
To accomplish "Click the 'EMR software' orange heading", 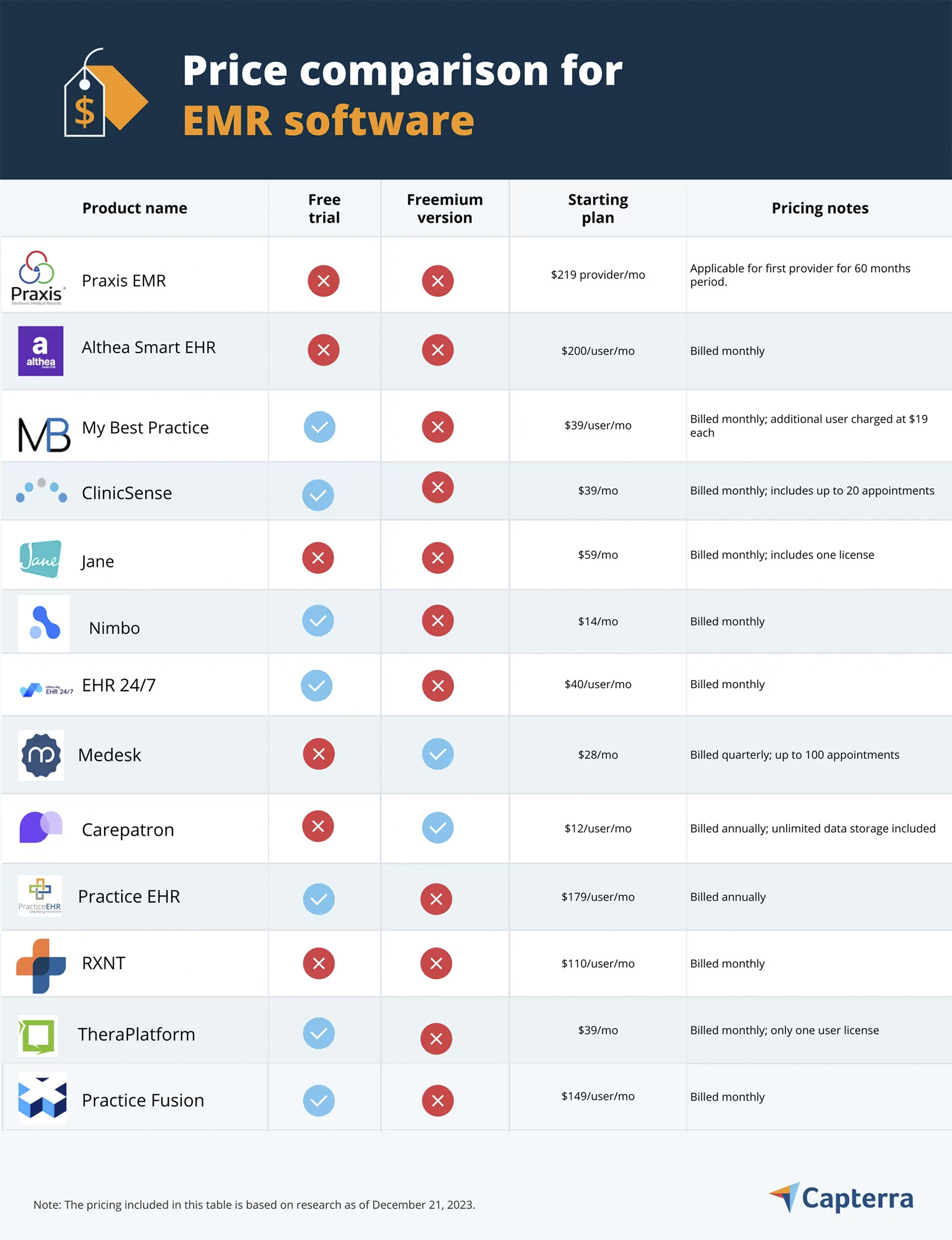I will click(328, 121).
